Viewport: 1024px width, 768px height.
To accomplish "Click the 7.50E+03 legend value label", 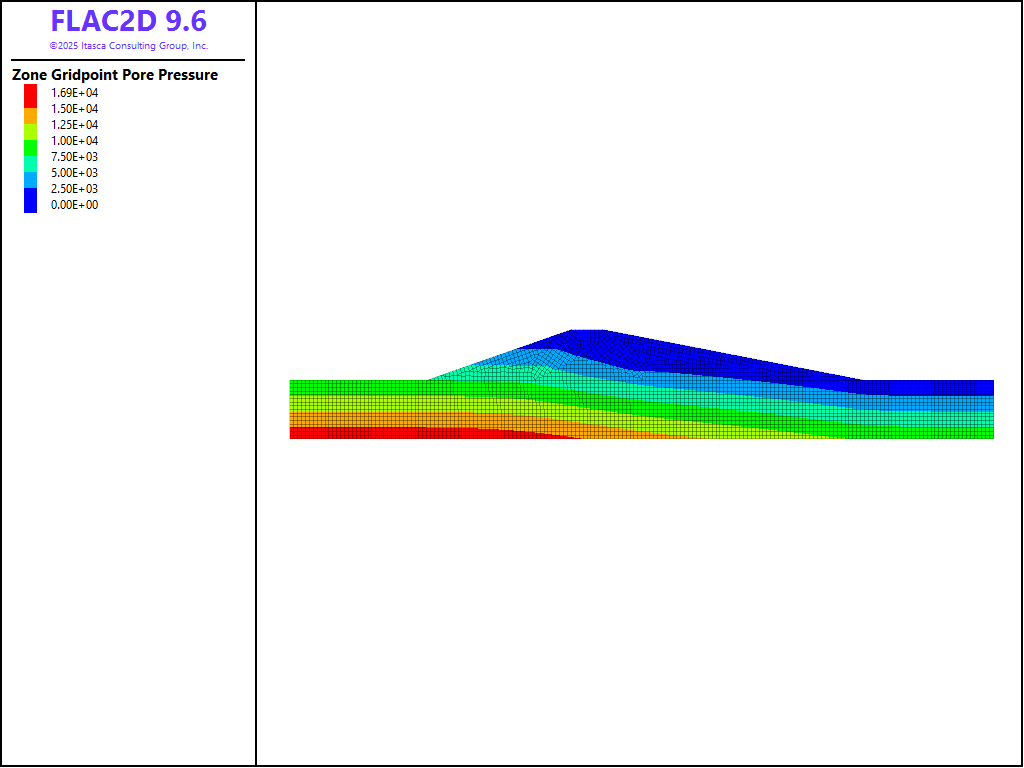I will pyautogui.click(x=75, y=157).
